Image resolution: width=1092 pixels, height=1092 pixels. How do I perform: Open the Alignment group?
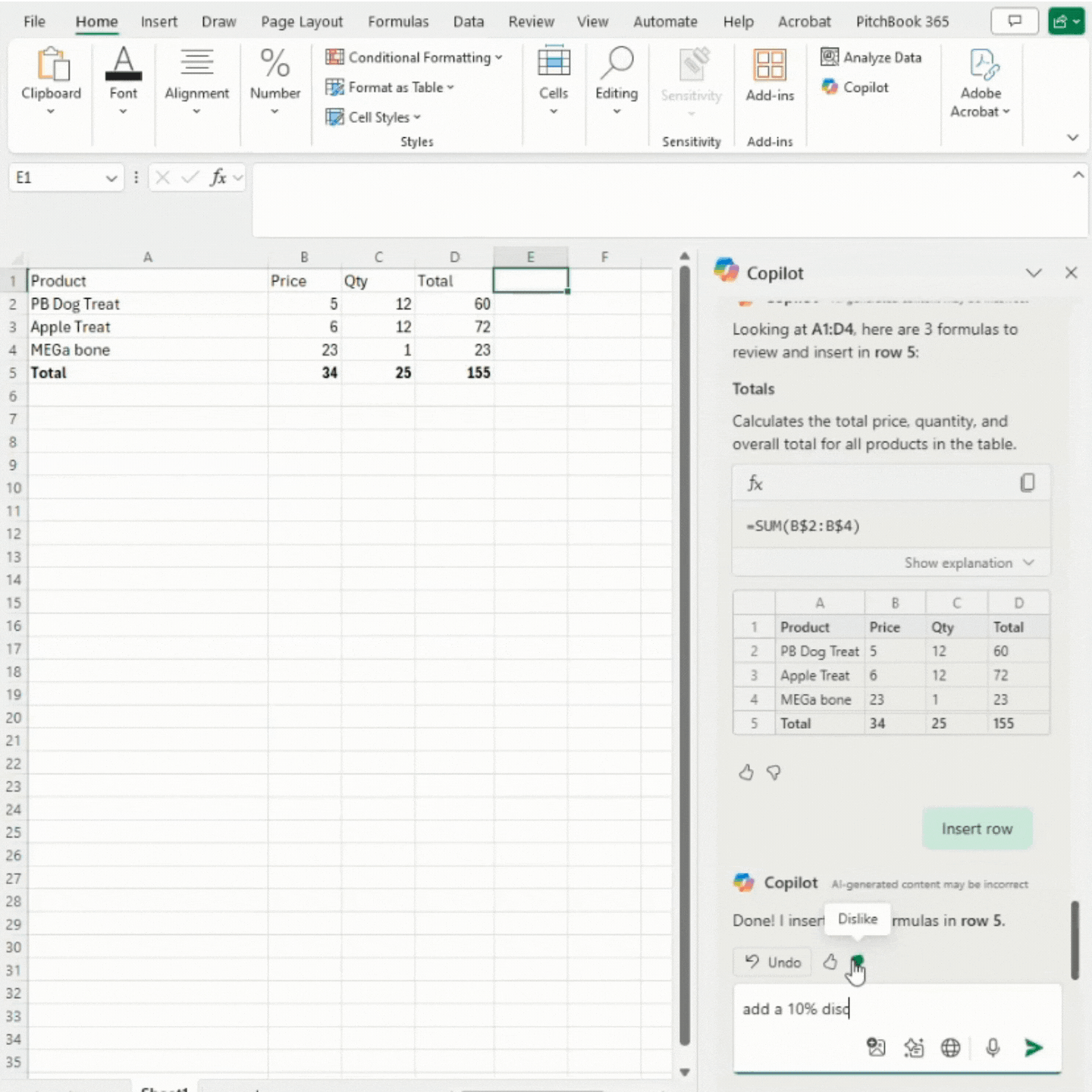(196, 82)
